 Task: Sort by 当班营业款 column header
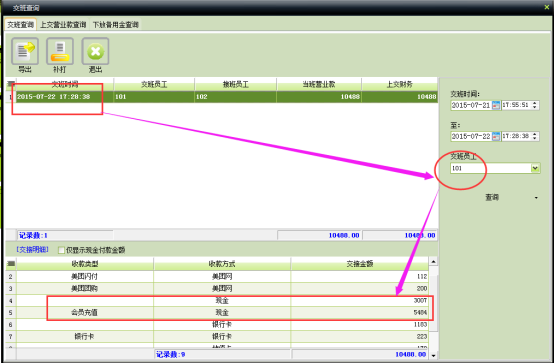319,84
